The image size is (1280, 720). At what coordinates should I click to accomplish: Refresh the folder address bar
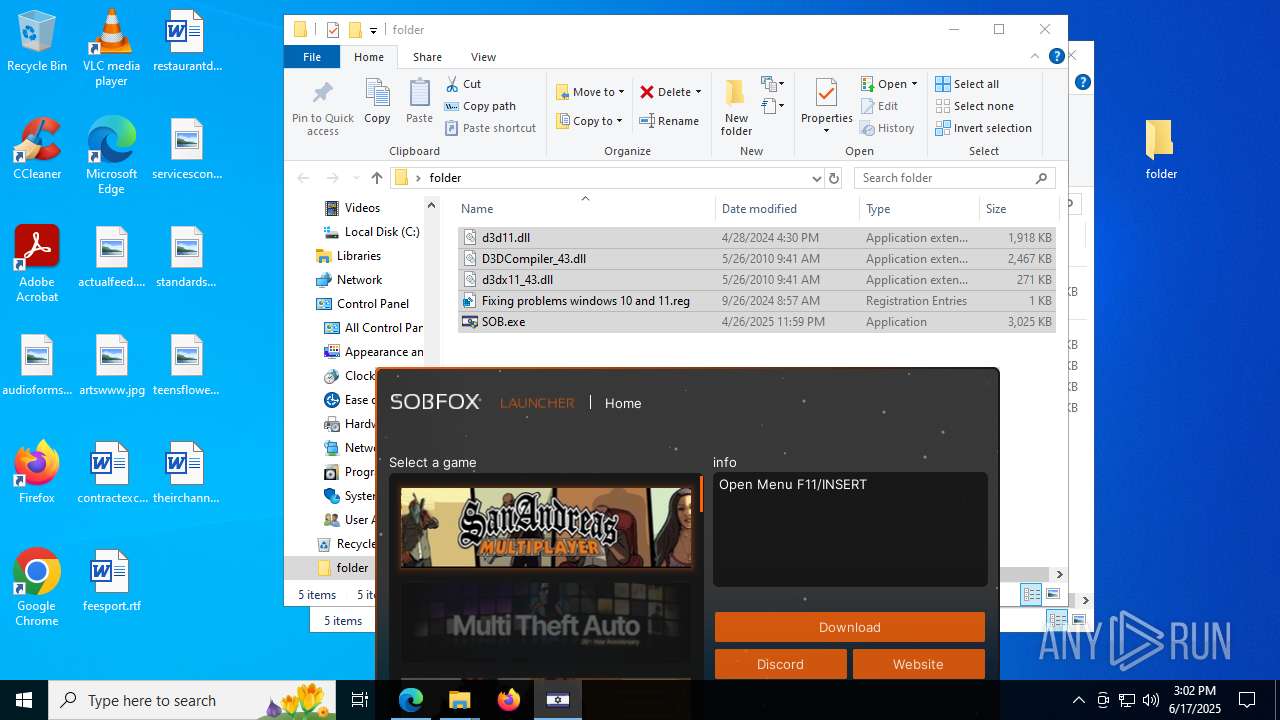tap(834, 178)
